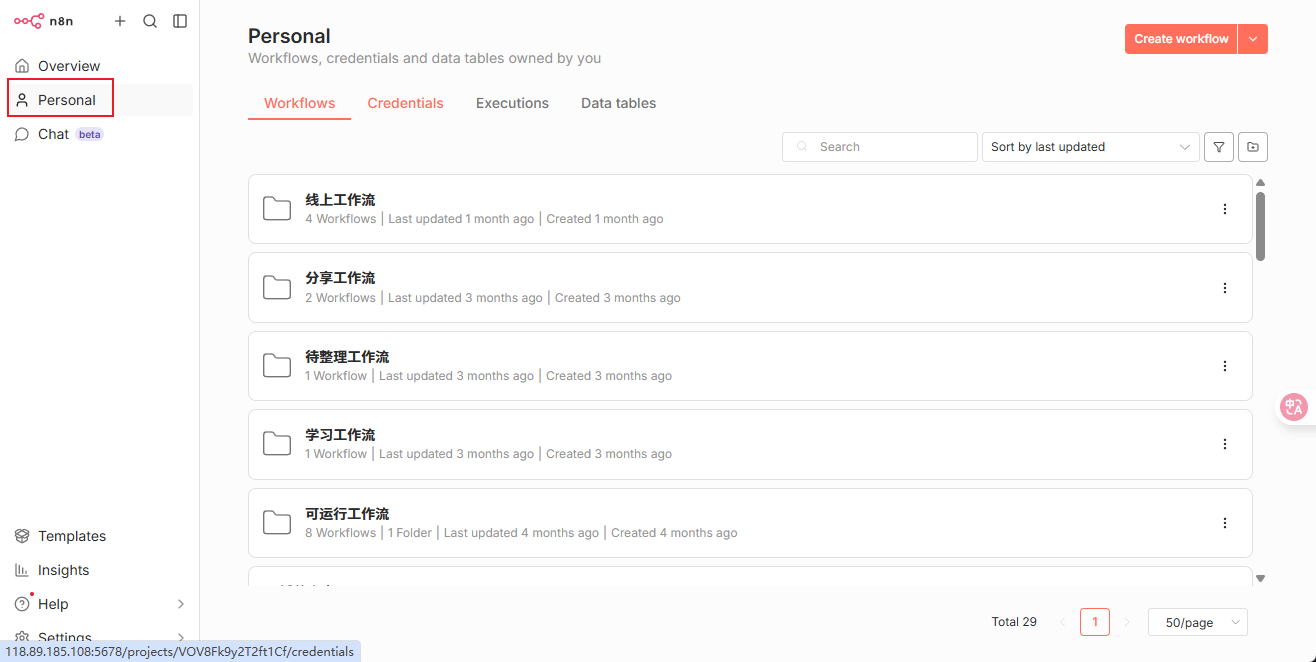Click the scrollbar down arrow of list
The height and width of the screenshot is (662, 1316).
(1260, 578)
